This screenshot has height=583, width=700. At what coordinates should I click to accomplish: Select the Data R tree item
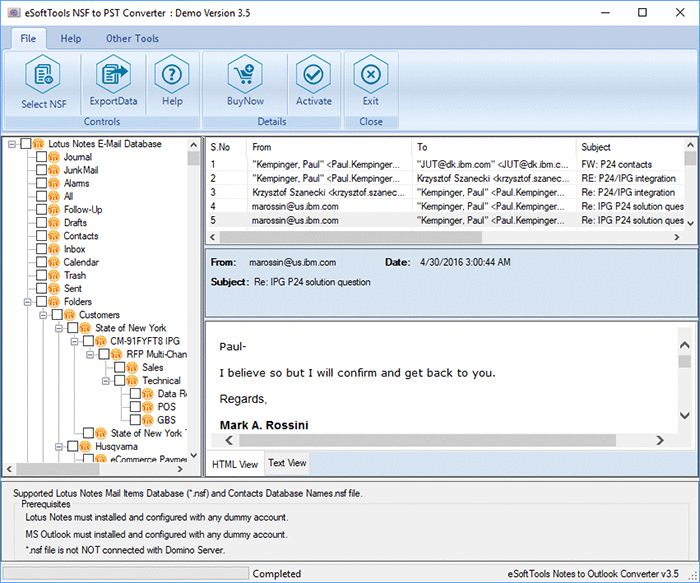[x=172, y=394]
